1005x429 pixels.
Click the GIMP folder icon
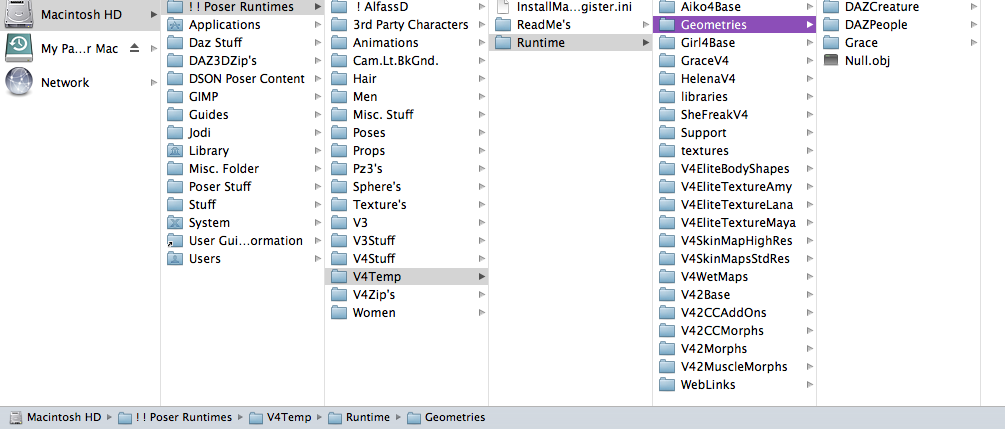[x=175, y=97]
